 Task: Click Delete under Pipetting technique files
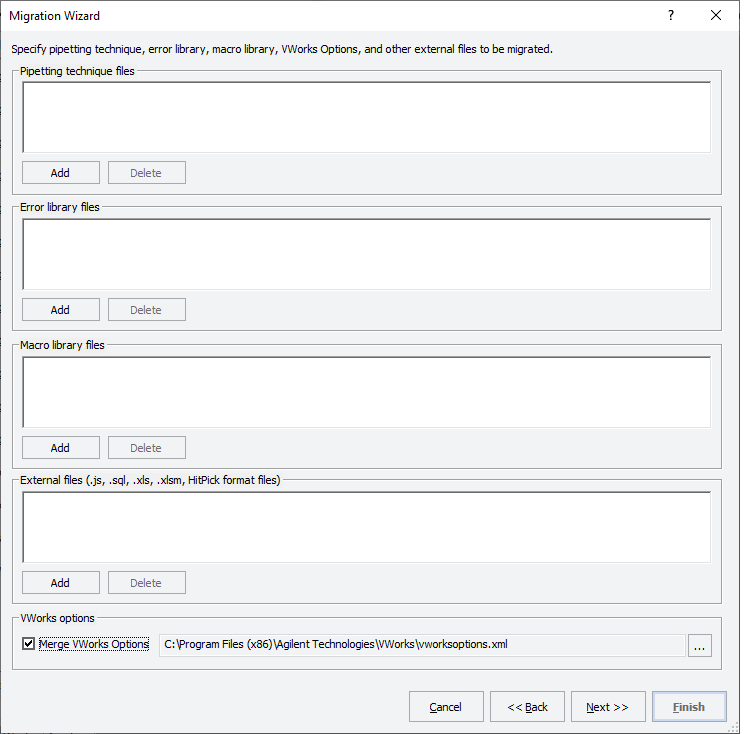click(147, 172)
